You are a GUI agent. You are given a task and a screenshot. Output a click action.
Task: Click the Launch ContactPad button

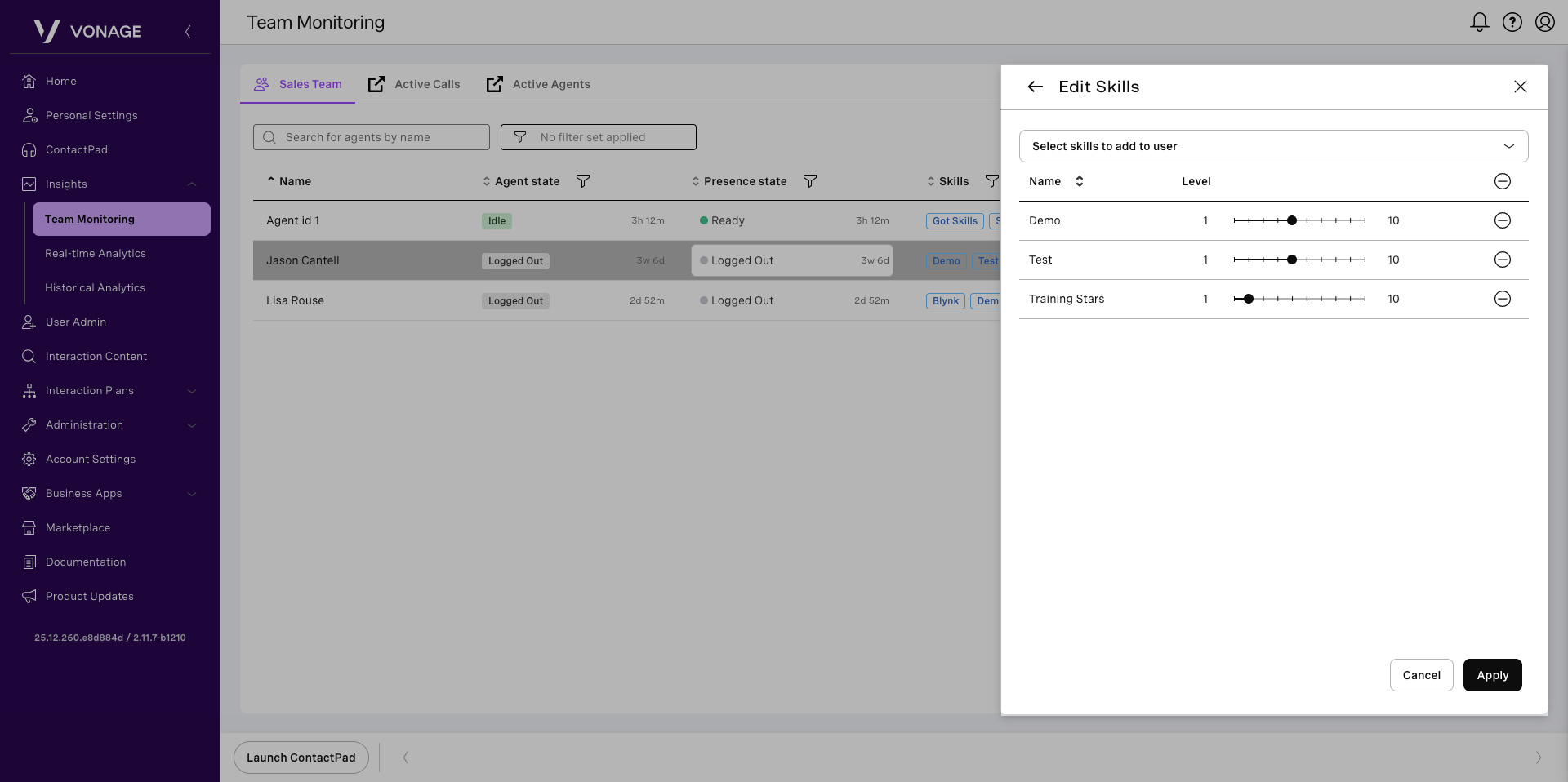pos(301,758)
